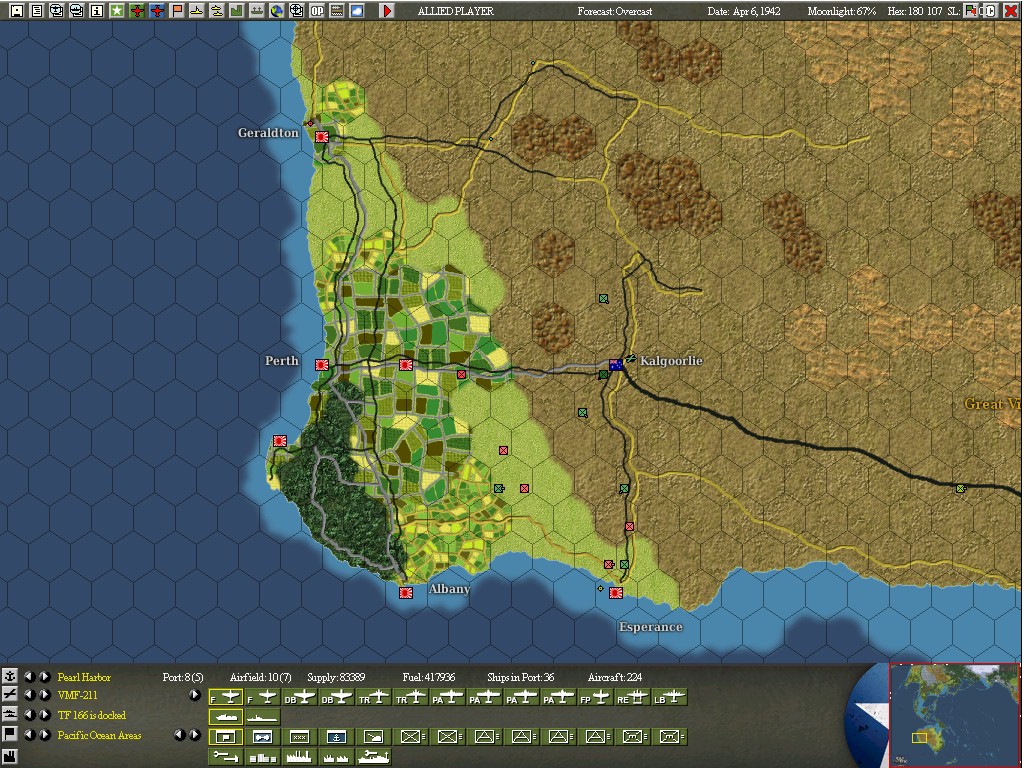Select the XXX corps unit icon
1024x768 pixels.
click(x=299, y=737)
